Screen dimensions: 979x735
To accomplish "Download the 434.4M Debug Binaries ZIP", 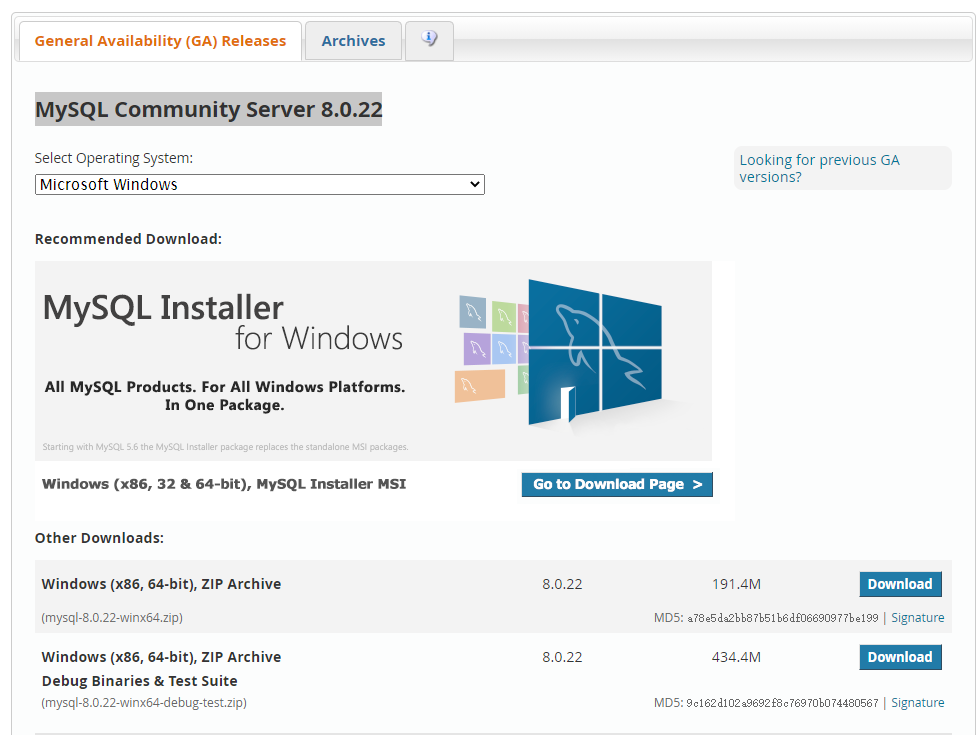I will coord(900,658).
